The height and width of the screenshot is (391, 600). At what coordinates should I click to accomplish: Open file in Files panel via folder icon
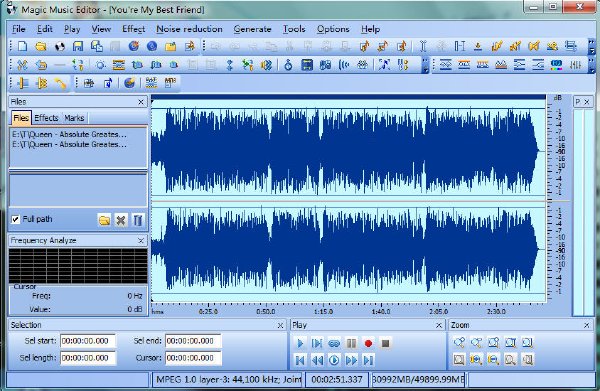pyautogui.click(x=104, y=220)
